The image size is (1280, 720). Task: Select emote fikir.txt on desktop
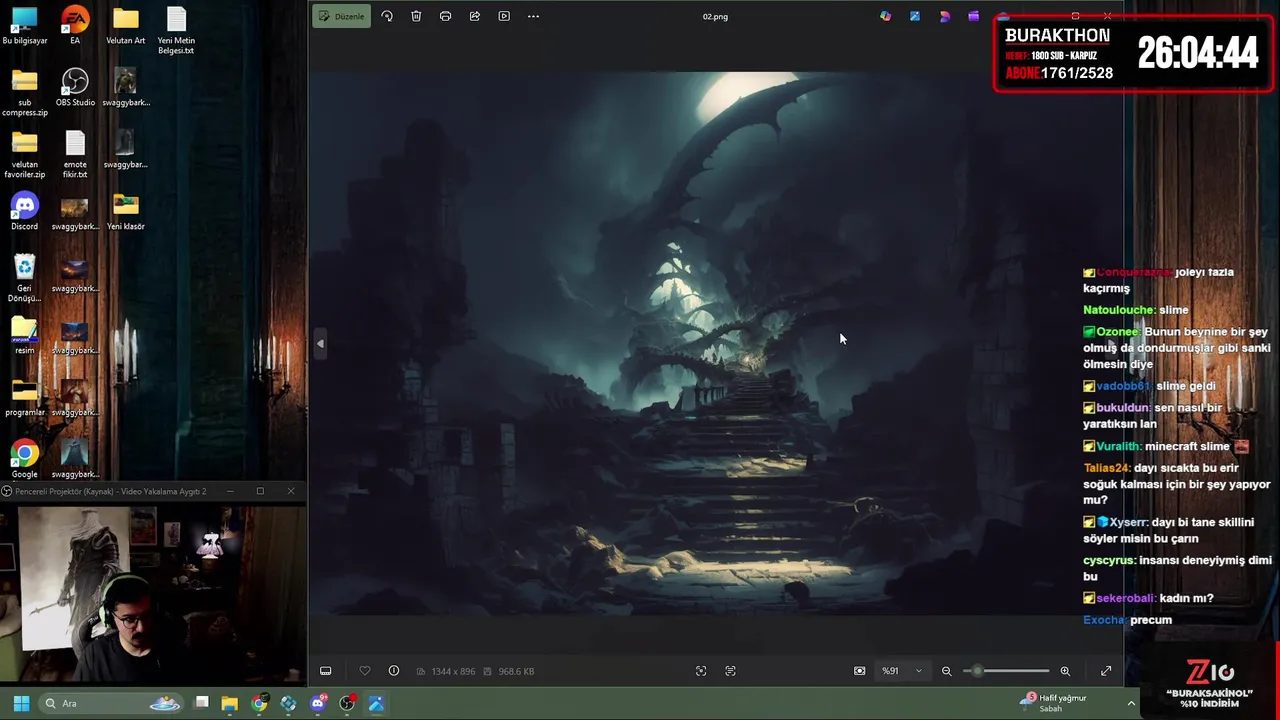click(x=75, y=155)
